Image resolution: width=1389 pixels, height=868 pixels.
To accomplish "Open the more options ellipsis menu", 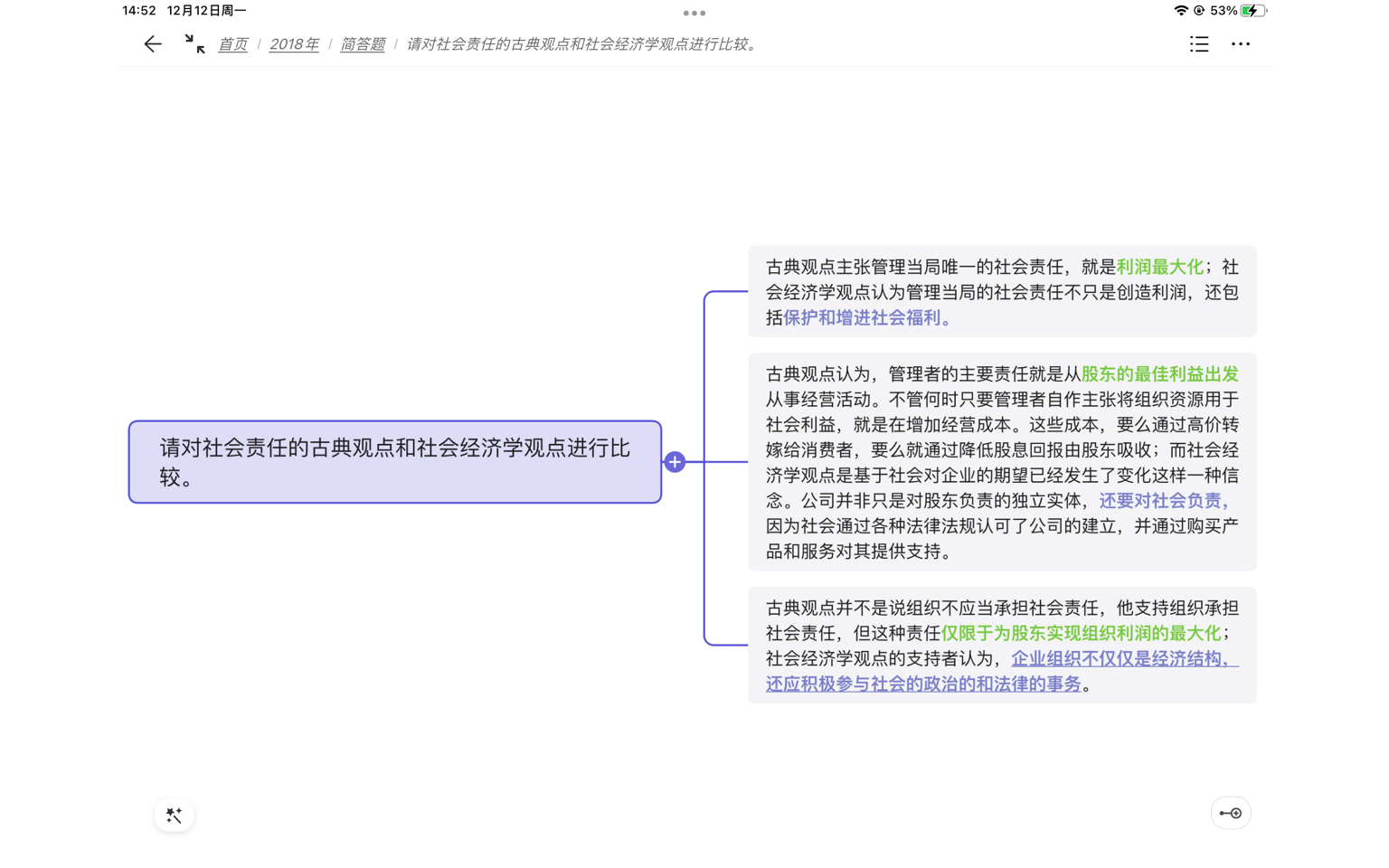I will pos(1240,43).
